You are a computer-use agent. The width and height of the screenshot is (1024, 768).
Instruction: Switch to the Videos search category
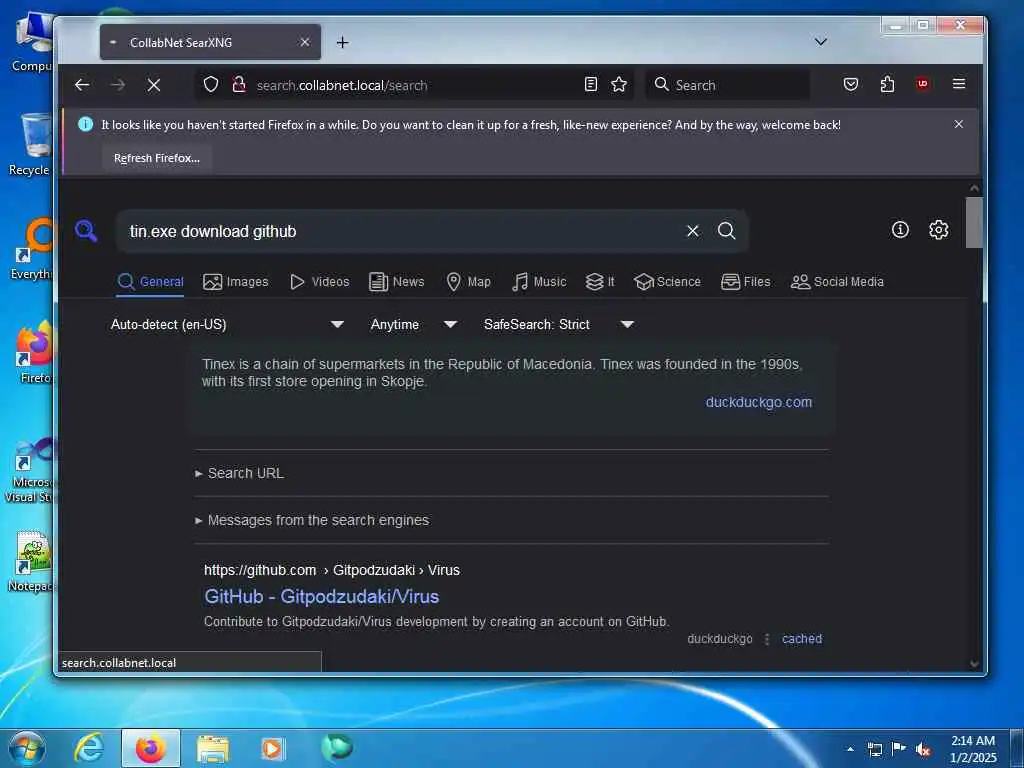(320, 281)
